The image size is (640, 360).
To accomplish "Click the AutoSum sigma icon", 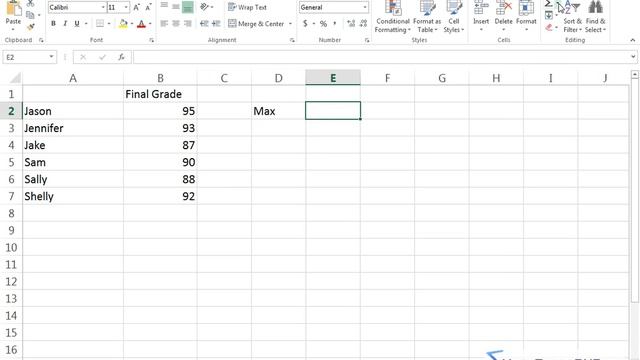I will point(549,4).
